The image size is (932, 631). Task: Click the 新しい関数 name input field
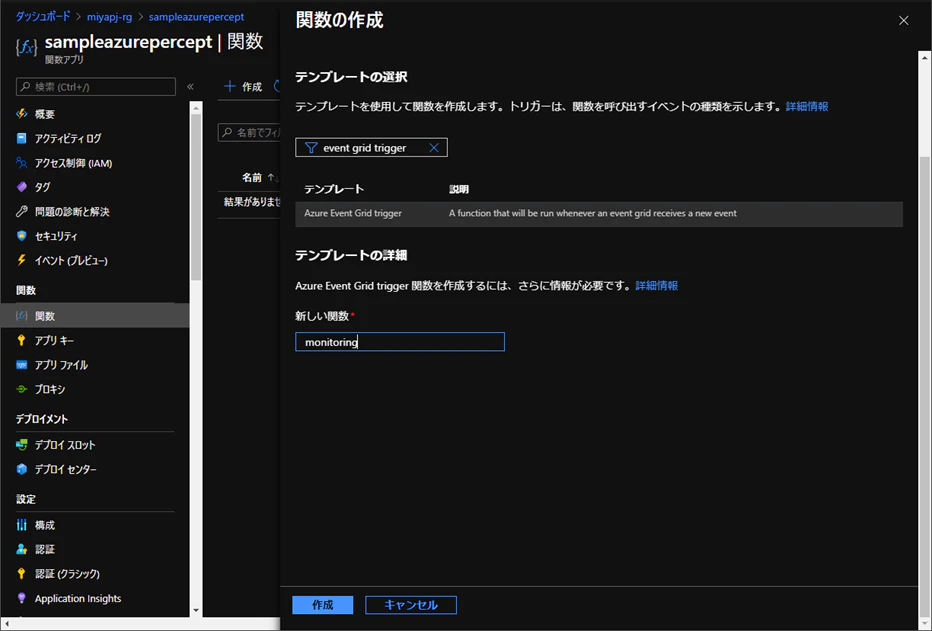[x=399, y=342]
